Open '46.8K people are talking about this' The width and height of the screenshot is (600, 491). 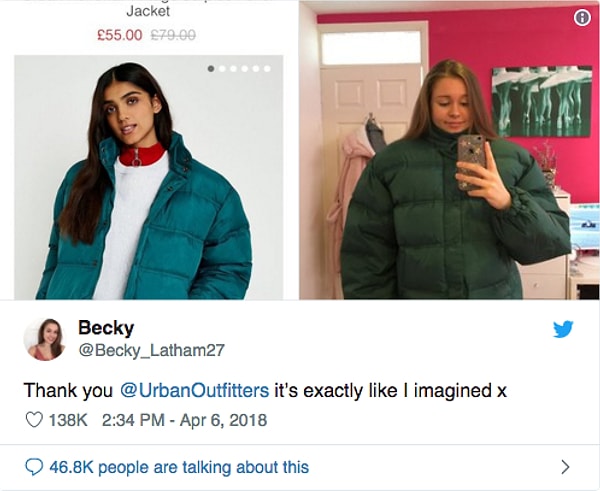[179, 467]
